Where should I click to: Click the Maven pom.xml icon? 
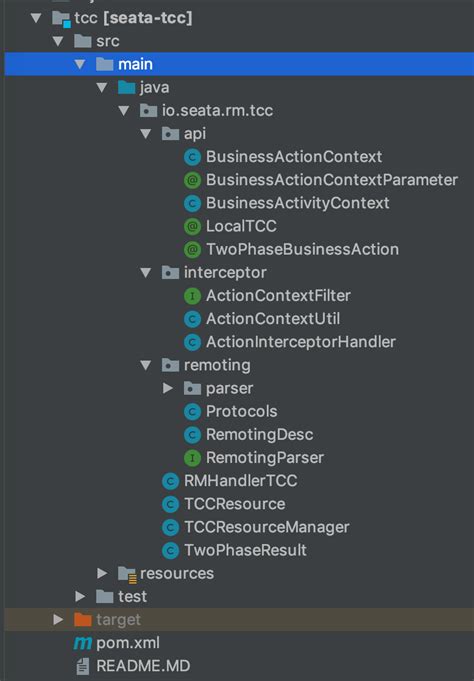(x=83, y=643)
